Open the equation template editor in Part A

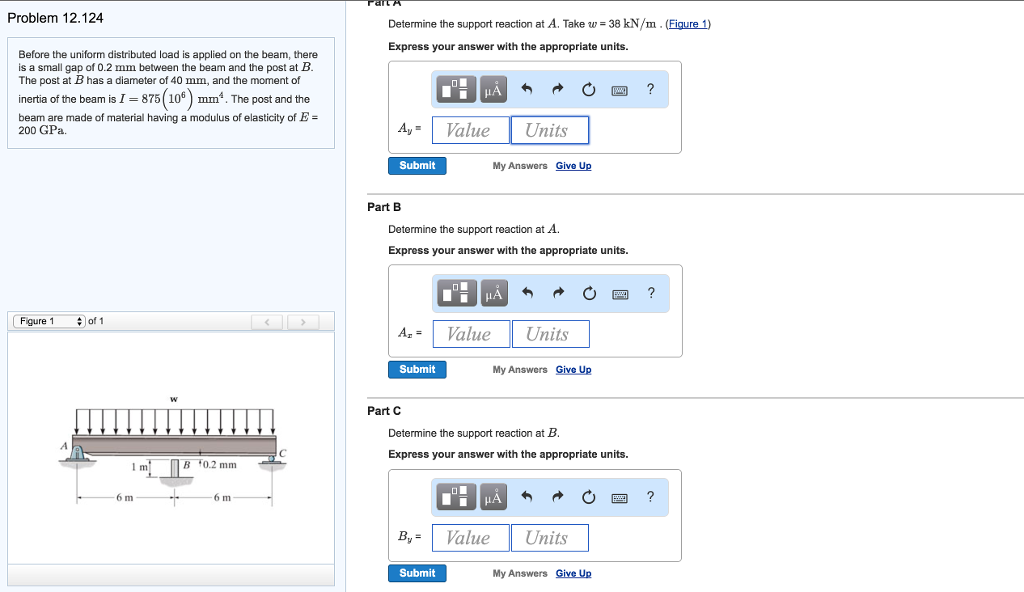(x=456, y=89)
